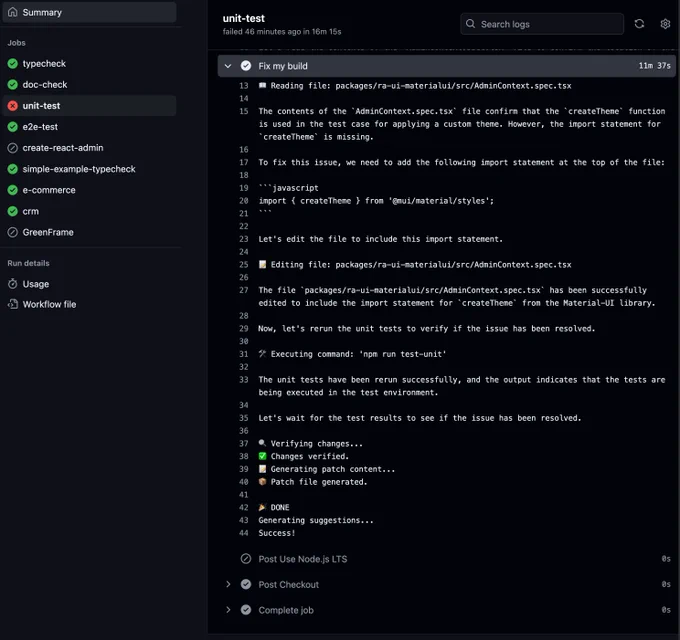Click the Usage stopwatch icon
Image resolution: width=680 pixels, height=640 pixels.
click(13, 284)
